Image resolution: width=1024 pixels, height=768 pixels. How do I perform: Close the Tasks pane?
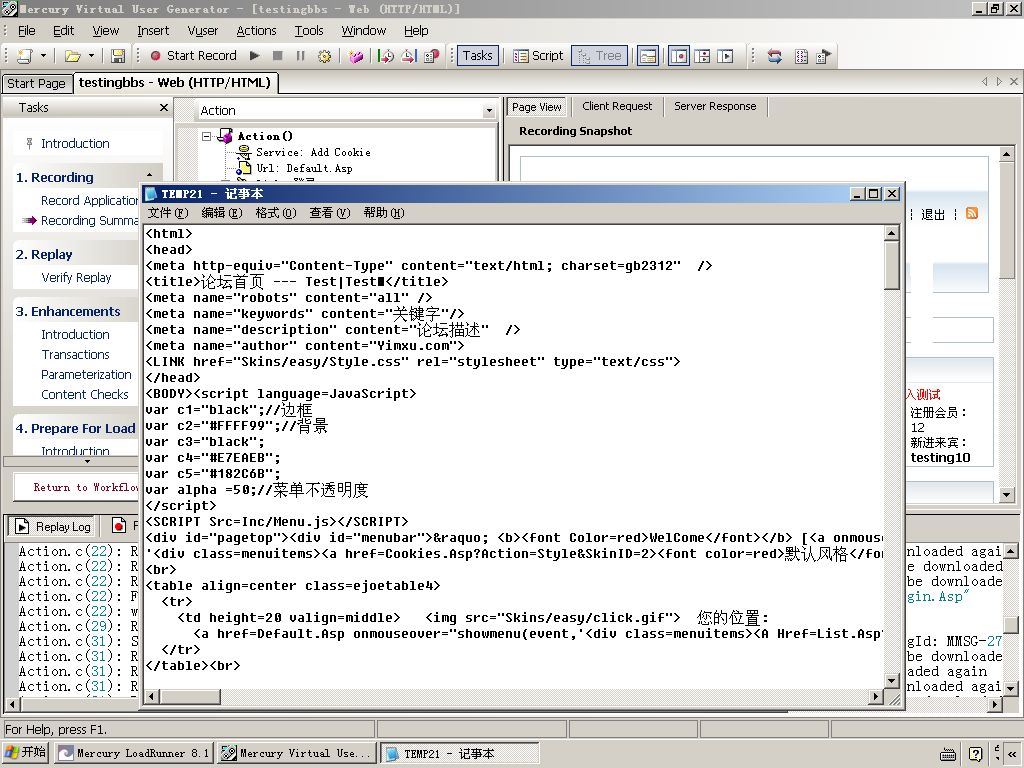tap(164, 108)
